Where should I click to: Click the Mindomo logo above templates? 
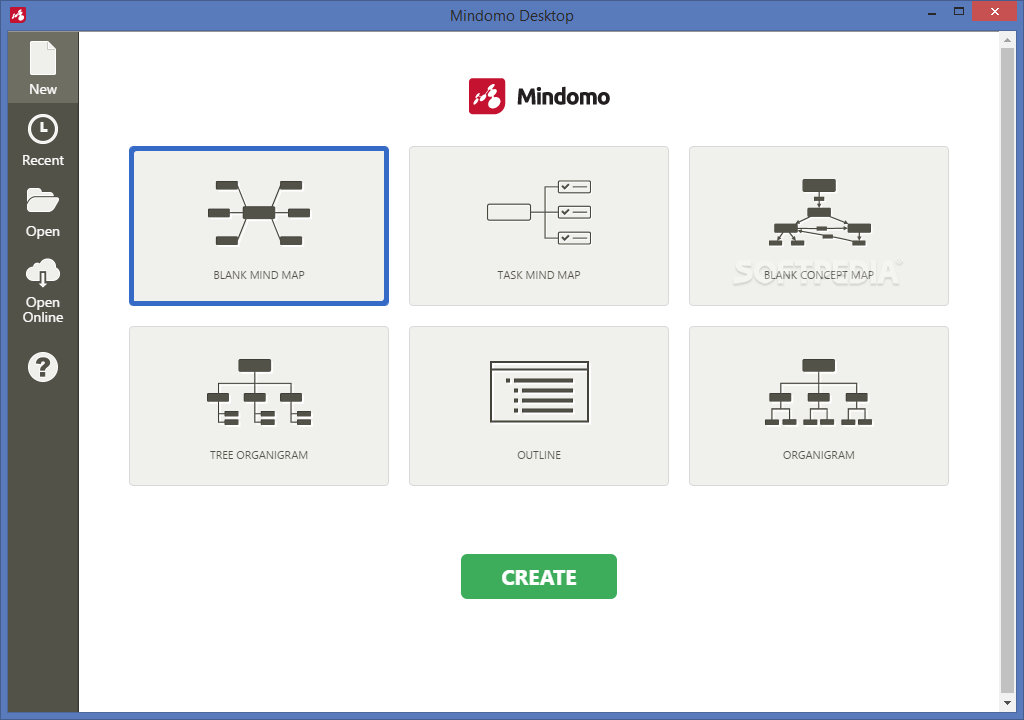point(539,97)
